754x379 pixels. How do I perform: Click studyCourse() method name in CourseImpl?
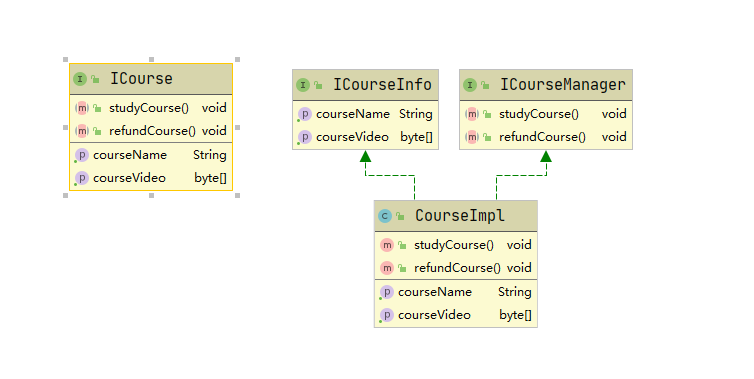coord(453,245)
